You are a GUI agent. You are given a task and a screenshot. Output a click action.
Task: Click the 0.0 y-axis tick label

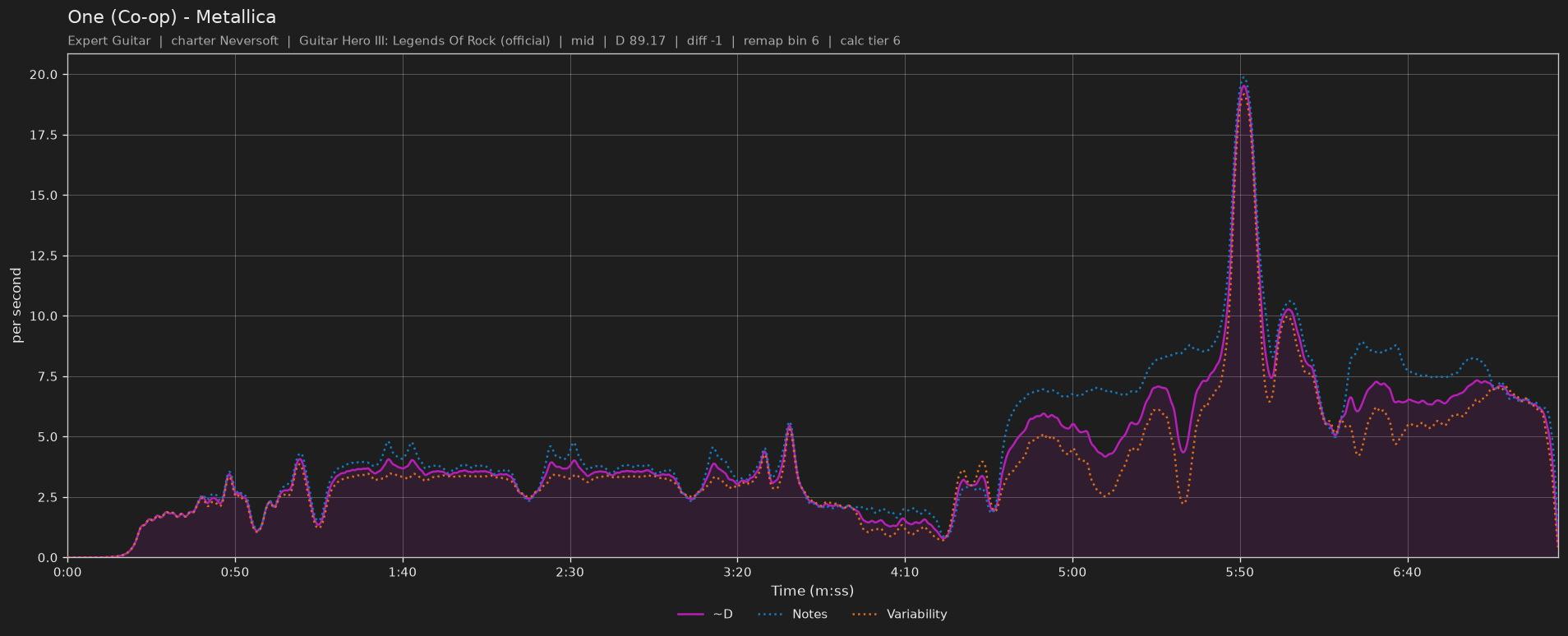click(x=48, y=558)
